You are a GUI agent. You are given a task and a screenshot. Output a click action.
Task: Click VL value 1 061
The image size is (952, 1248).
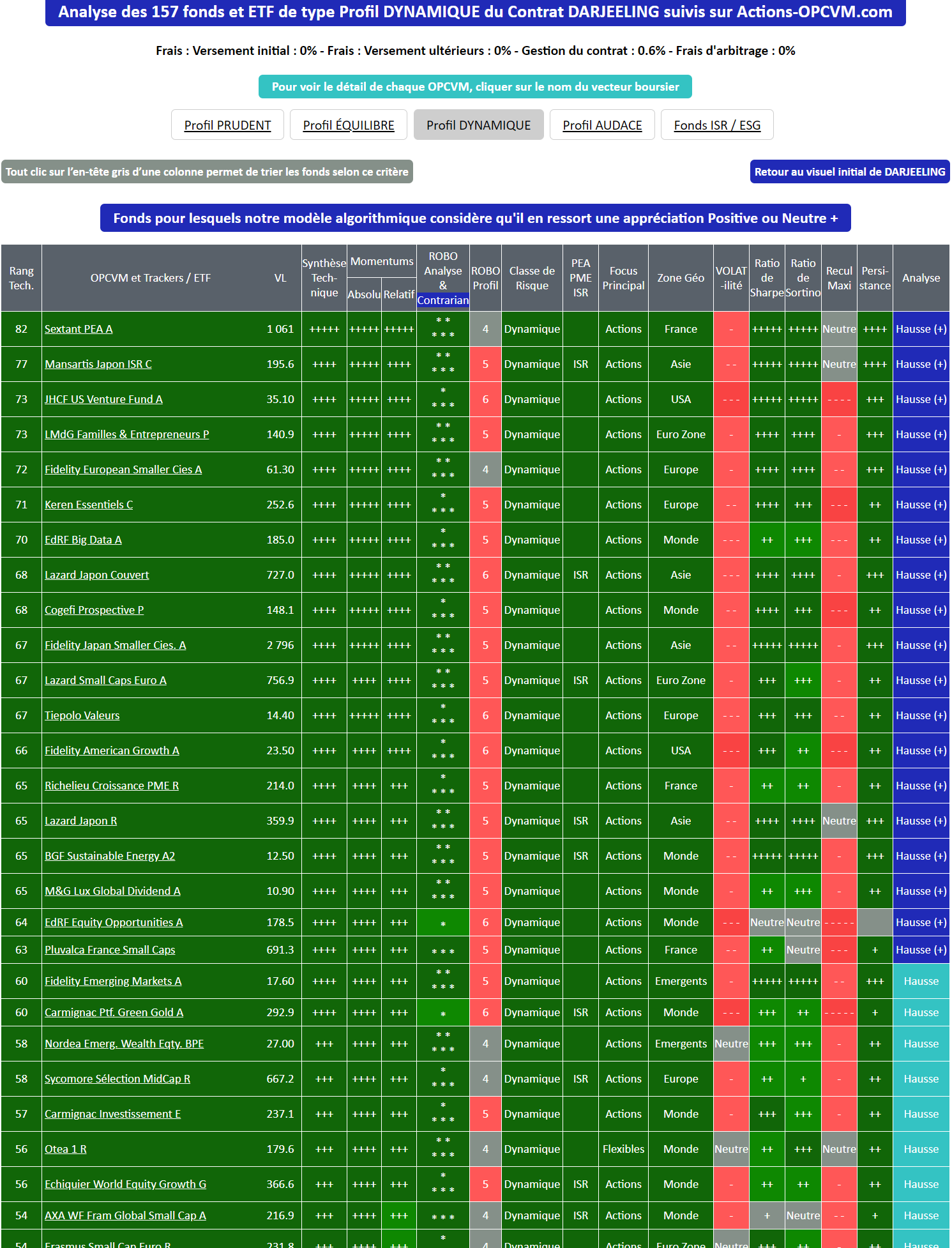click(280, 329)
